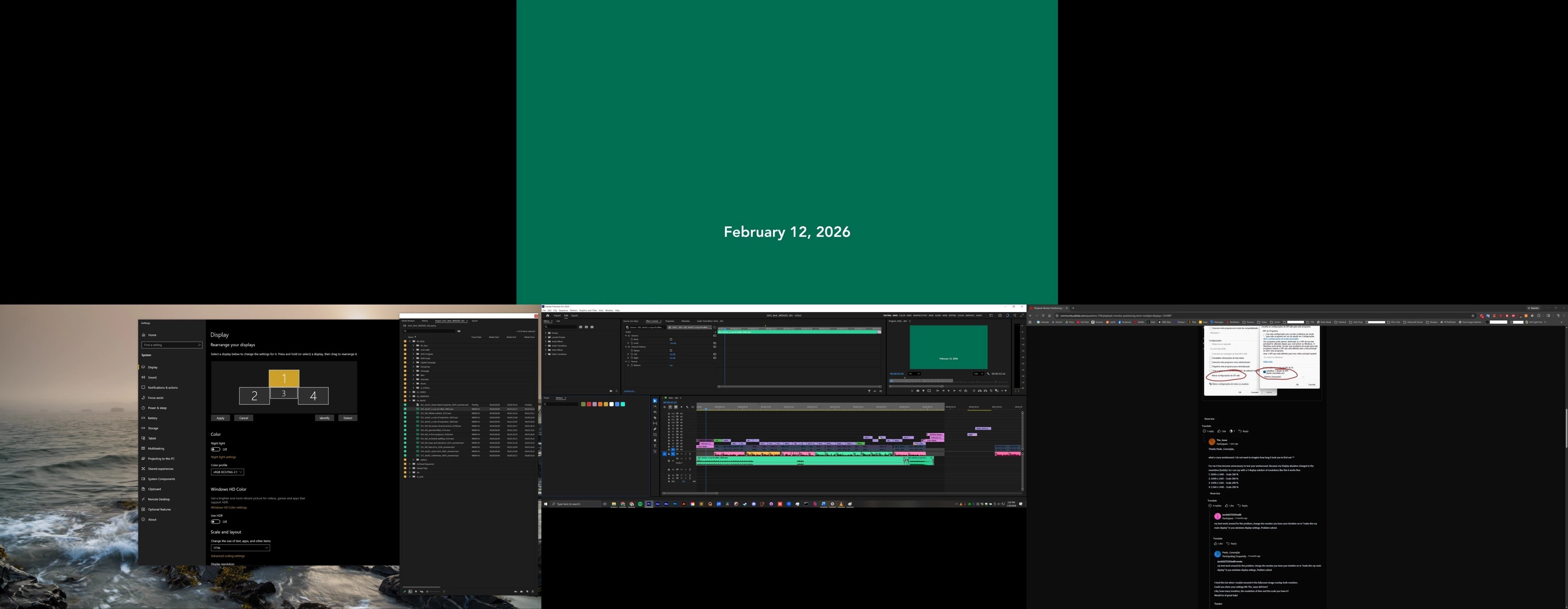Click the Identify button in Display settings

coord(325,418)
